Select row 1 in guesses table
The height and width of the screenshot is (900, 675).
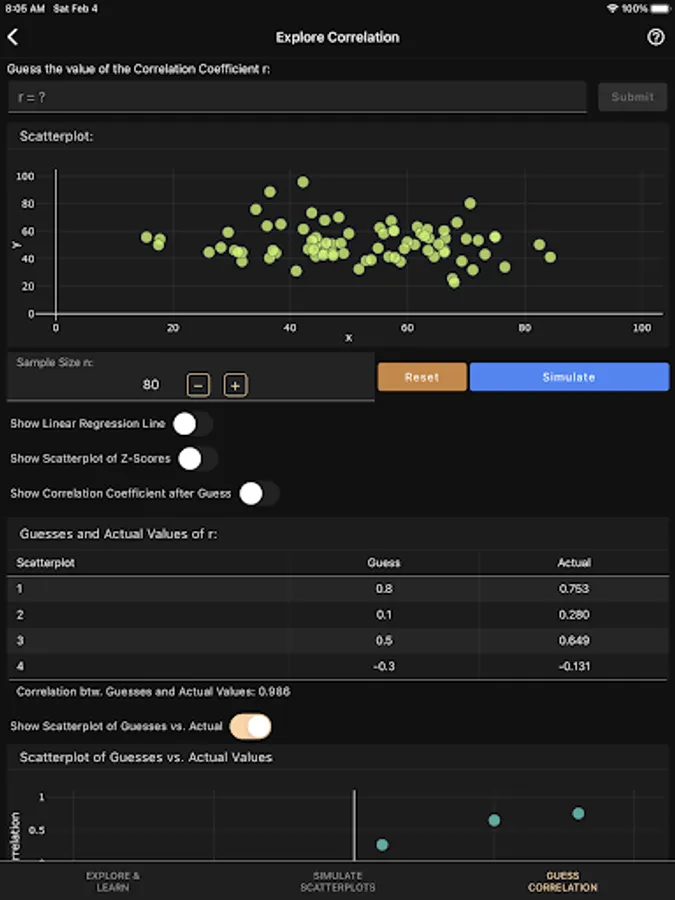pos(338,589)
